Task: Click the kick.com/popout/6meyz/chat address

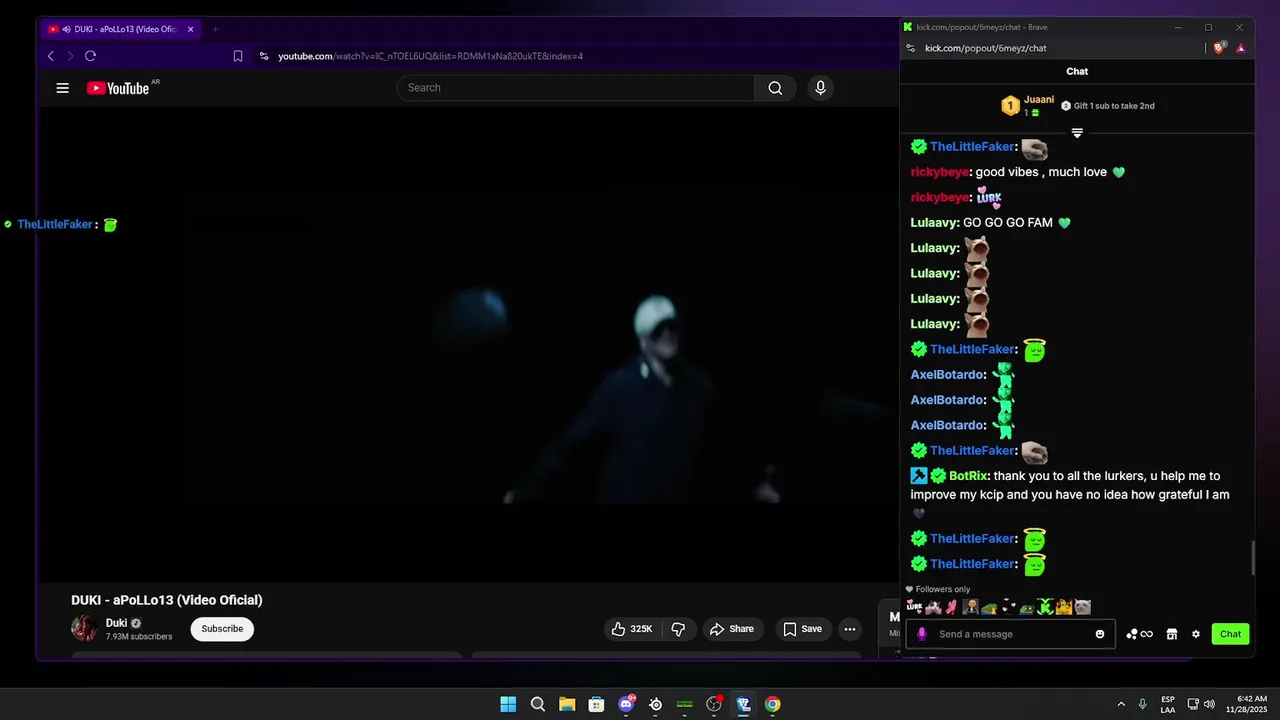Action: [985, 48]
